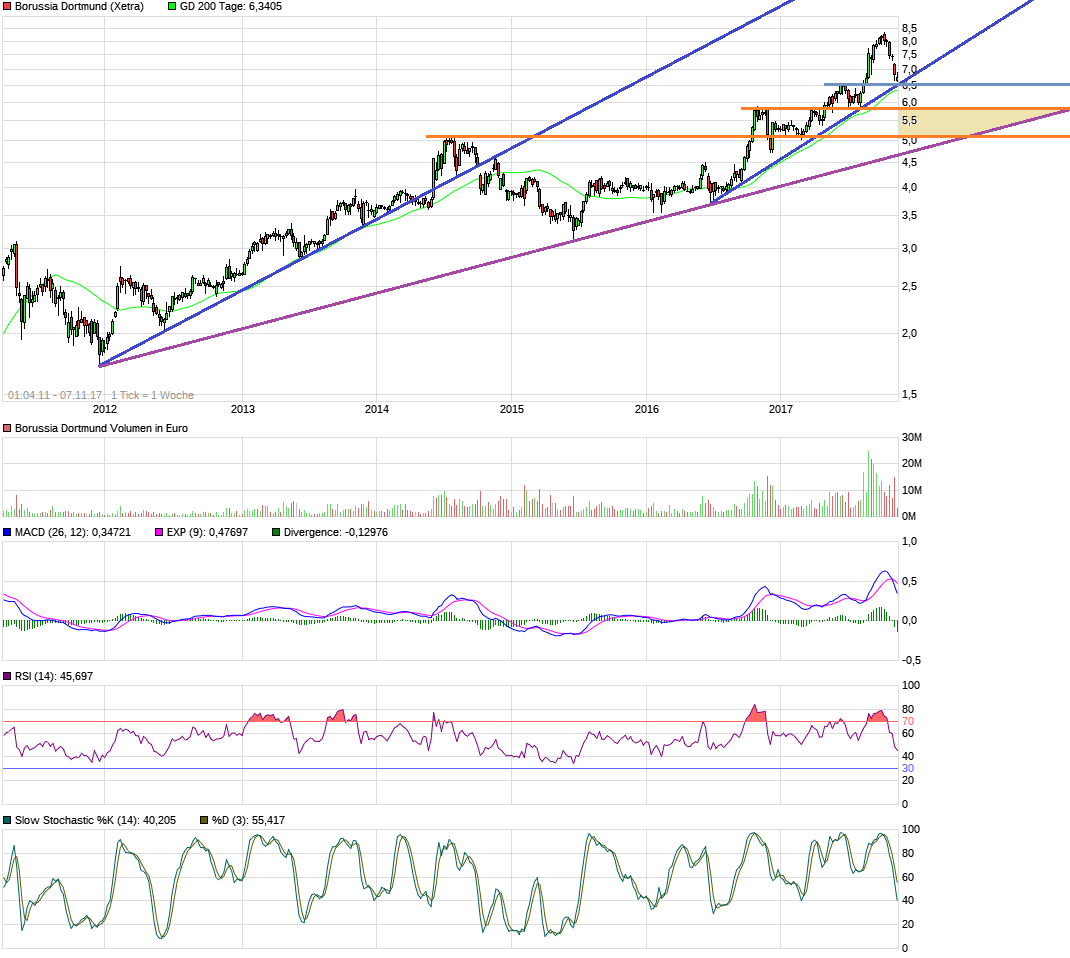
Task: Click the blue 30 RSI oversold level label
Action: pos(908,768)
